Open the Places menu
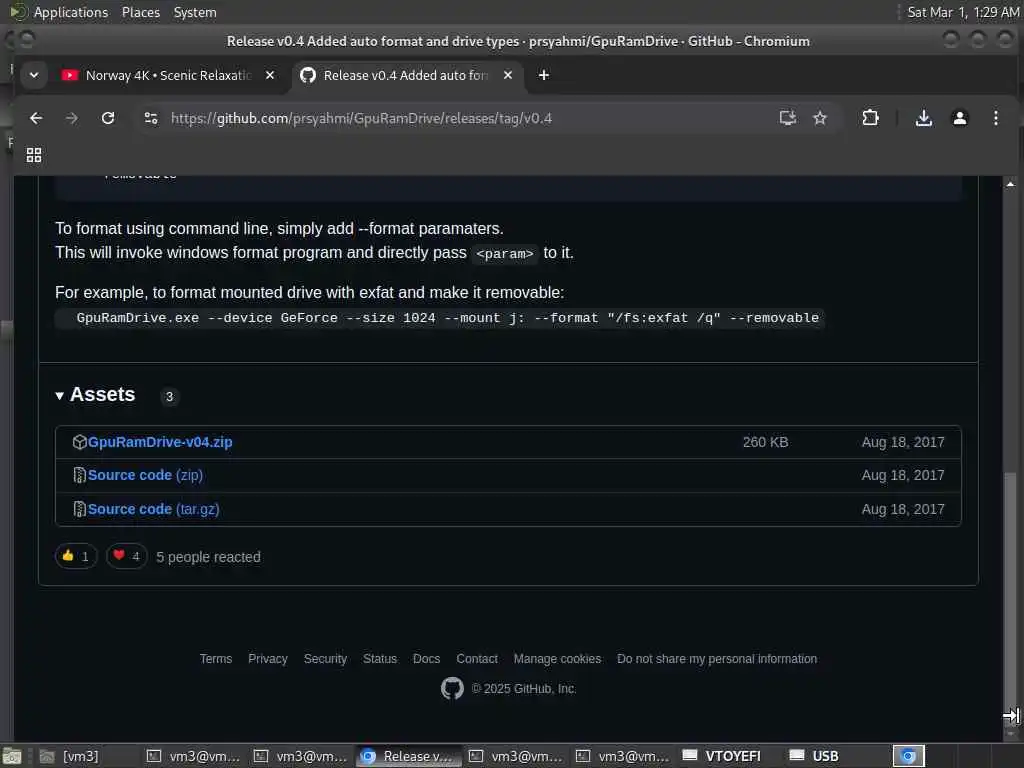The width and height of the screenshot is (1024, 768). (x=140, y=12)
